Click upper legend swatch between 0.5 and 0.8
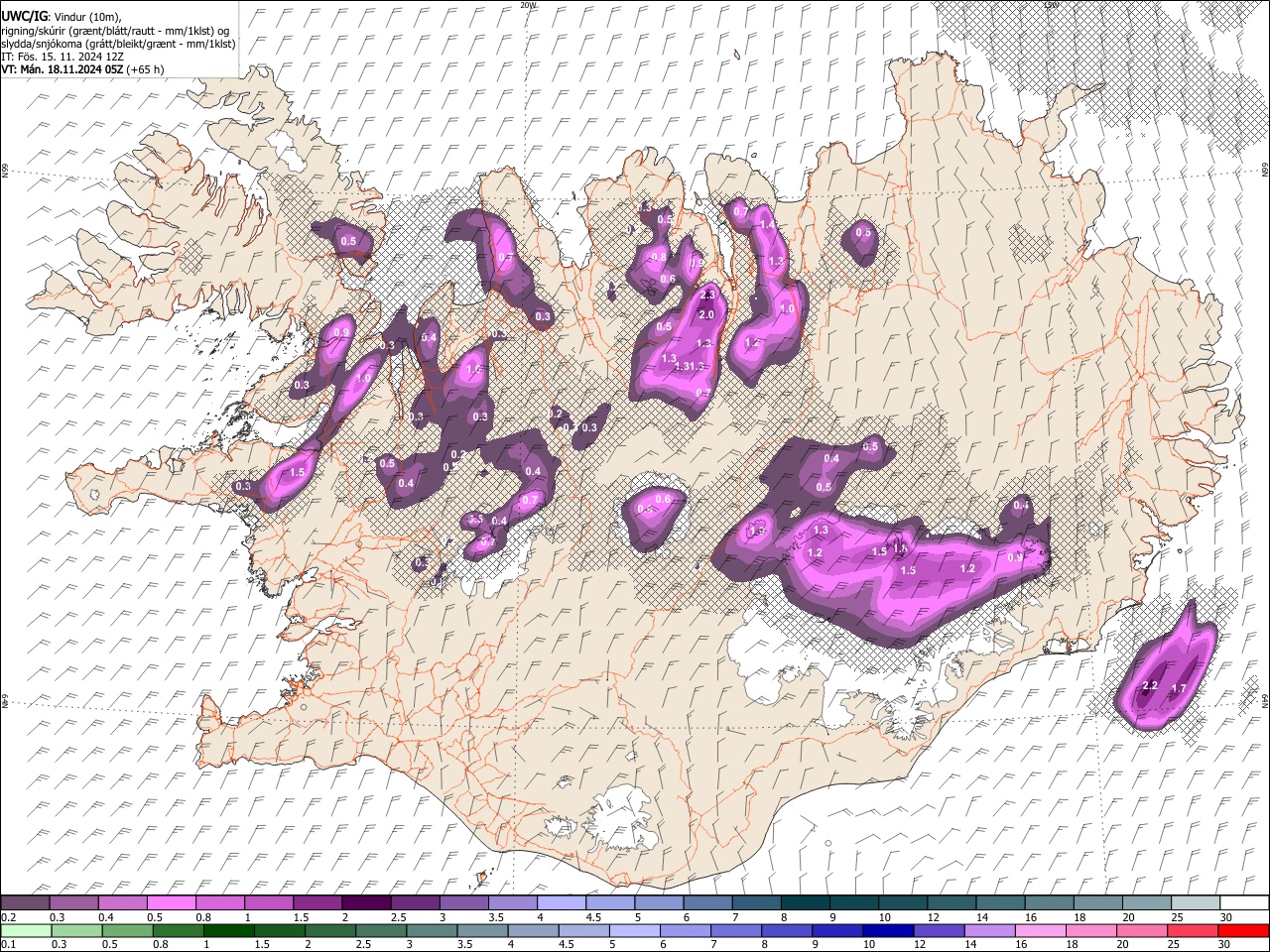This screenshot has width=1270, height=952. click(171, 903)
